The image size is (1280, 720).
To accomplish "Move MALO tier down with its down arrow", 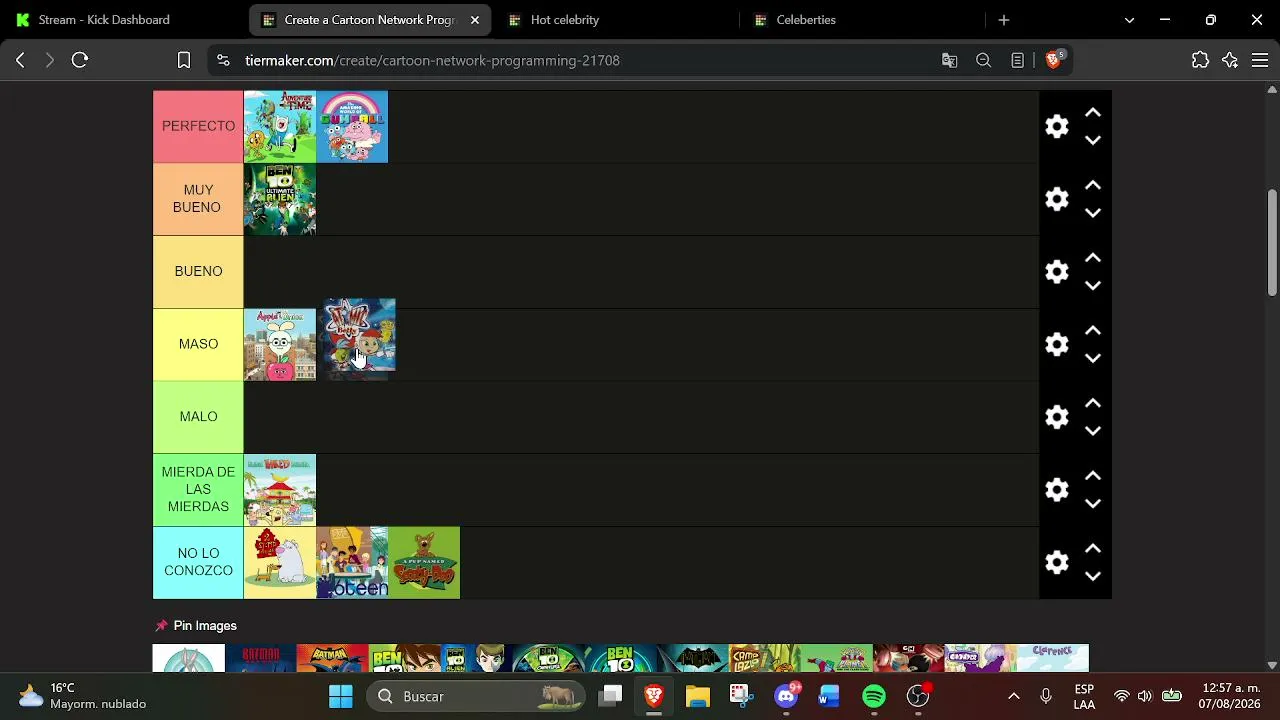I will [x=1093, y=431].
